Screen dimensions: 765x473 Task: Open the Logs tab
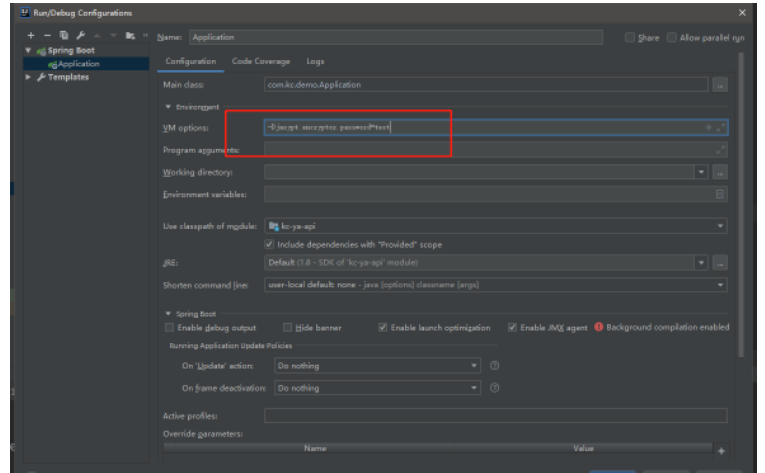(x=315, y=62)
